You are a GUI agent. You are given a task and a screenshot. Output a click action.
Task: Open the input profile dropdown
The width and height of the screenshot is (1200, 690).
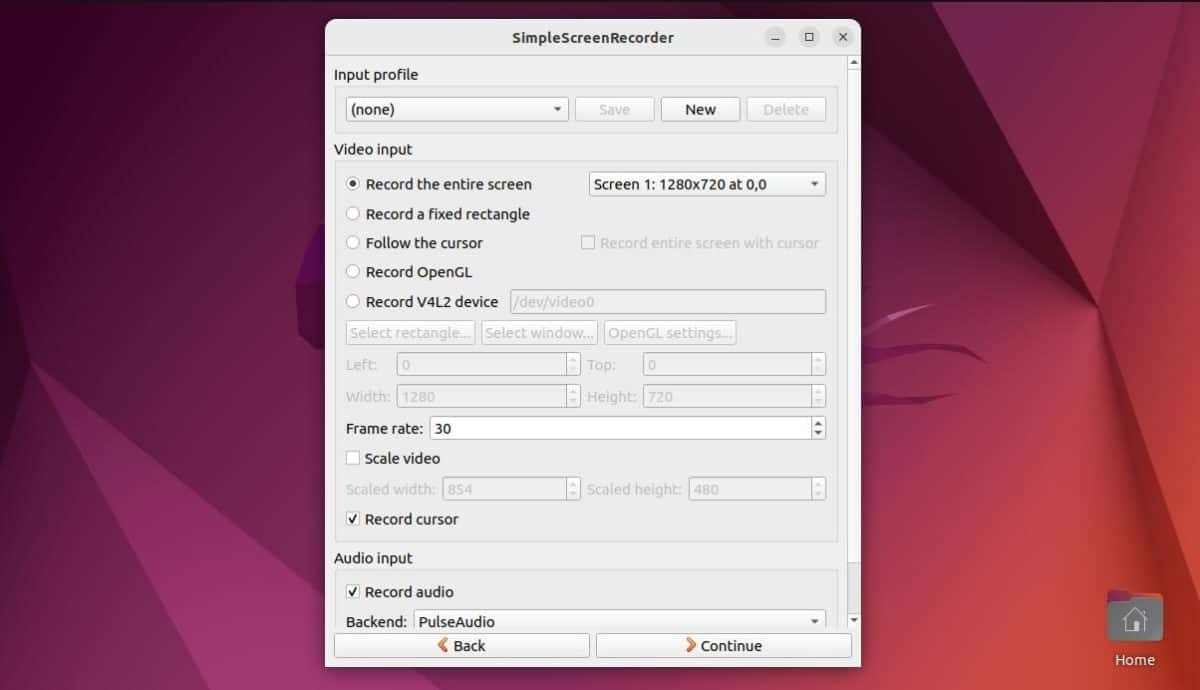pos(456,109)
